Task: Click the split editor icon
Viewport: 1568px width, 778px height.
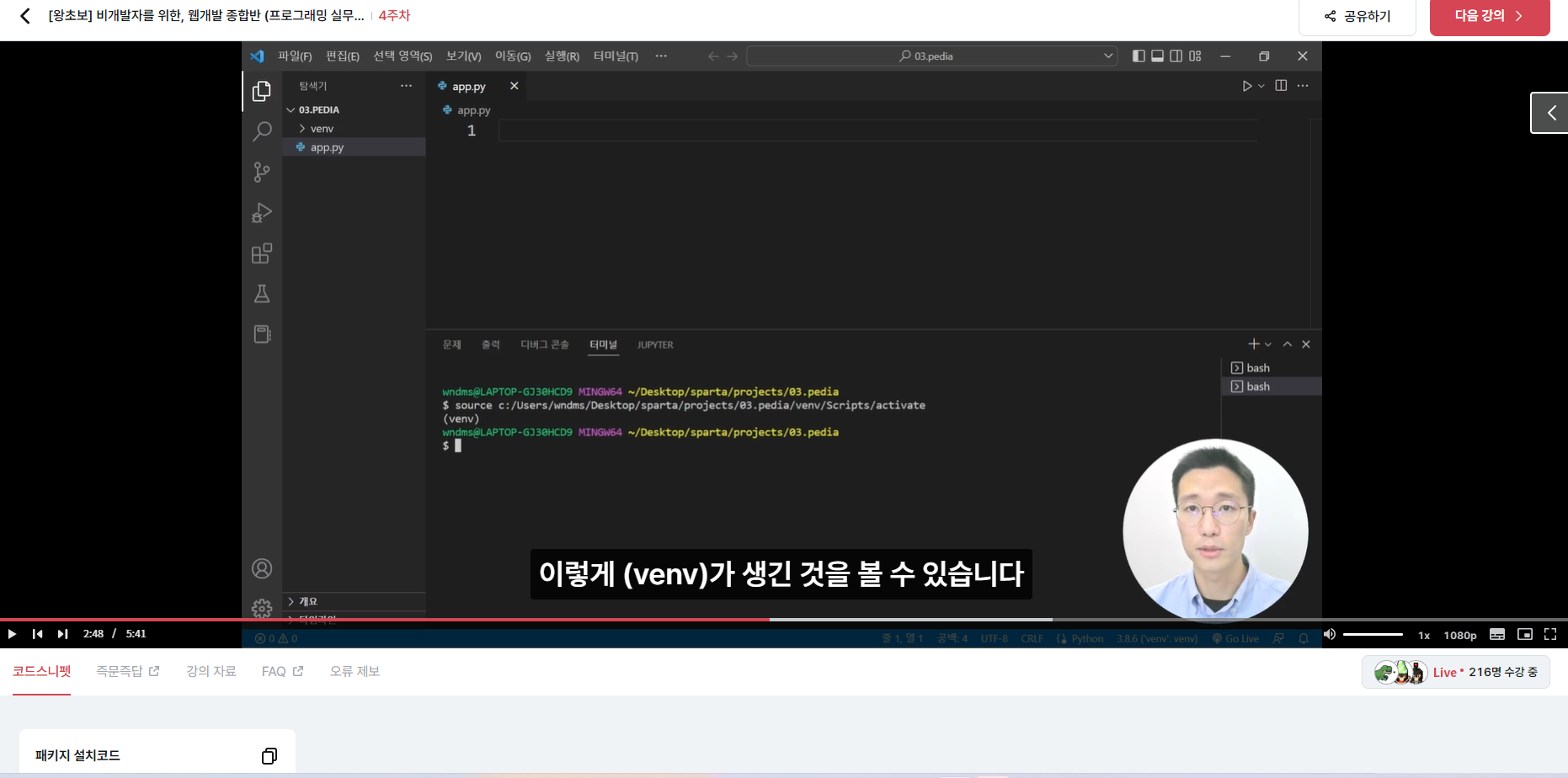Action: click(1281, 86)
